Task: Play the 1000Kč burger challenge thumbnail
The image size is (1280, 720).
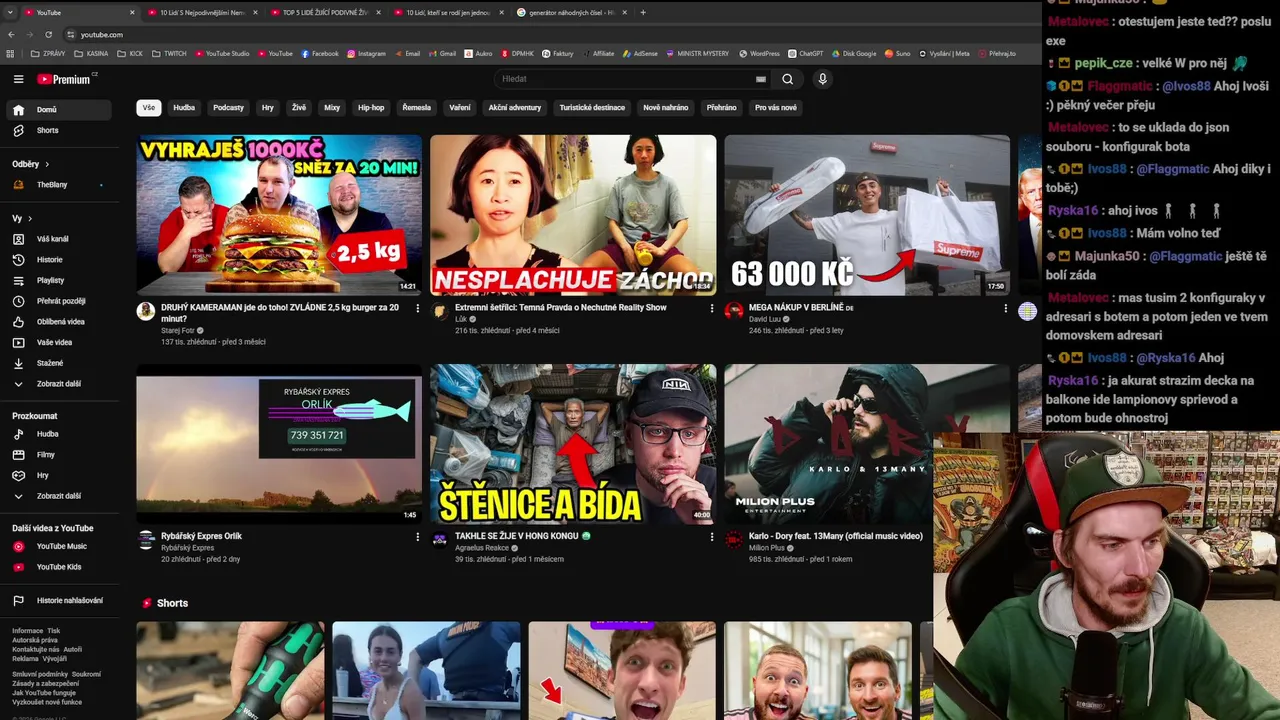Action: click(279, 215)
